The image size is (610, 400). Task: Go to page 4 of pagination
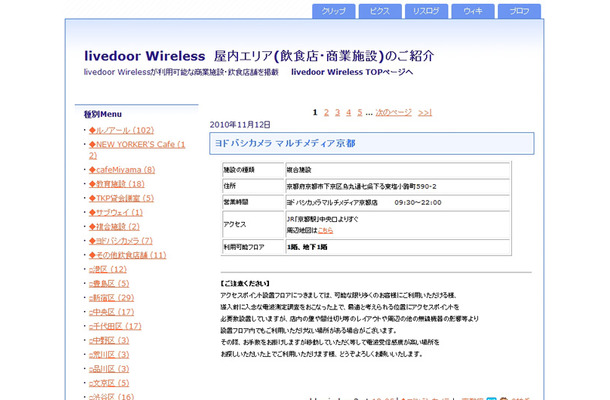(x=349, y=112)
